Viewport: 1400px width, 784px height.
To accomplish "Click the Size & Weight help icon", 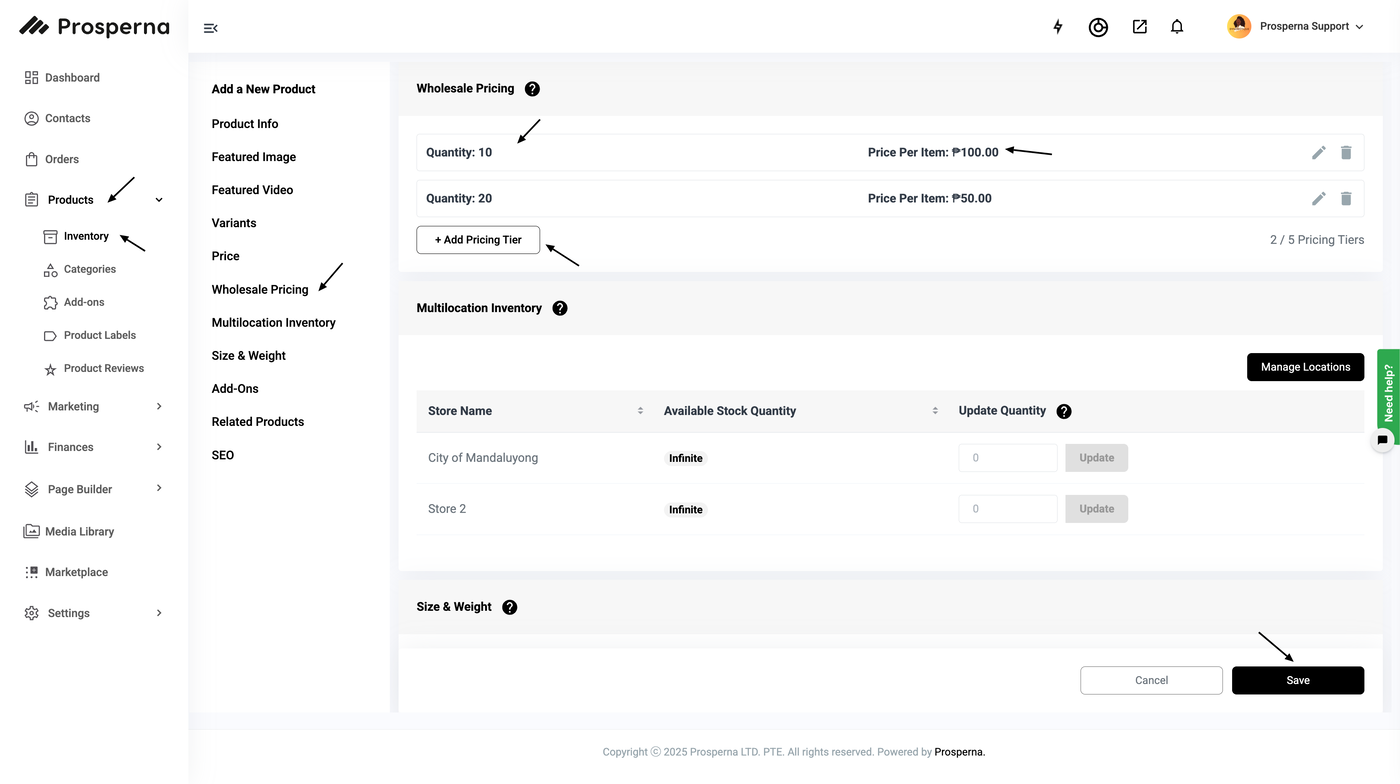I will coord(510,607).
